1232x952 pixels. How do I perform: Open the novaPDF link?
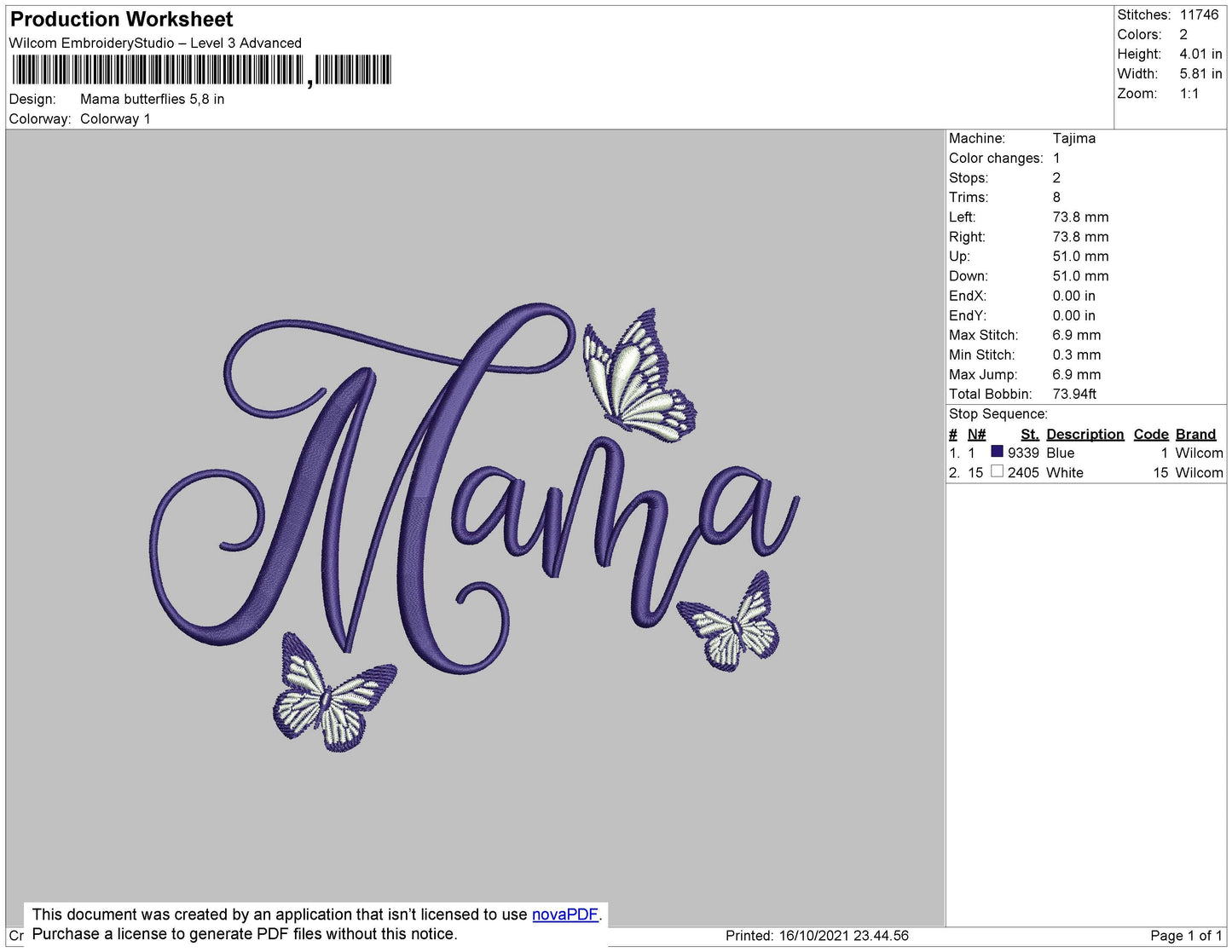click(x=564, y=914)
